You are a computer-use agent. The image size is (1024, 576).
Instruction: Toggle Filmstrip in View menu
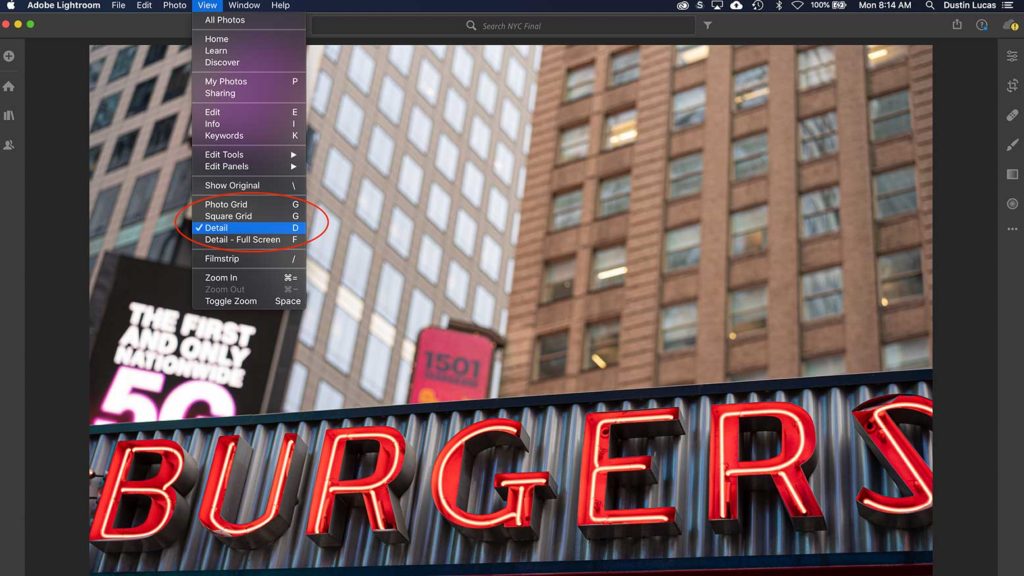pos(248,259)
